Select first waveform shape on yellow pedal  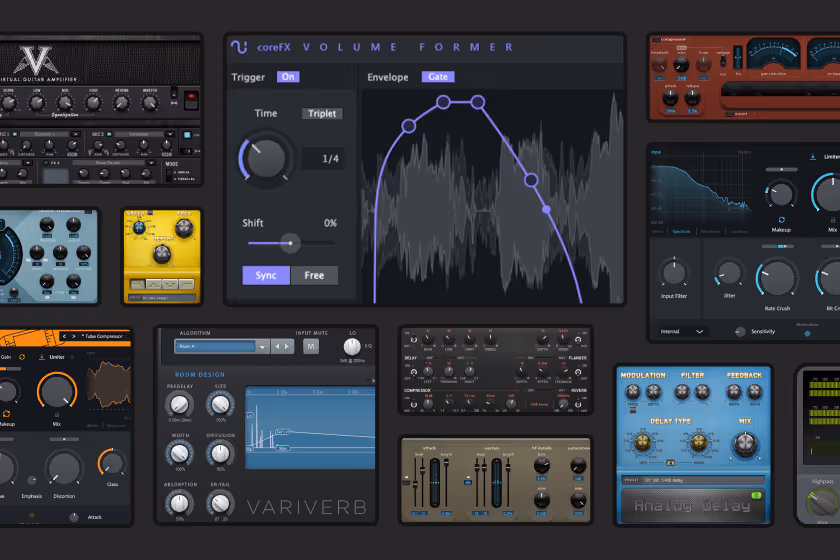tap(138, 284)
